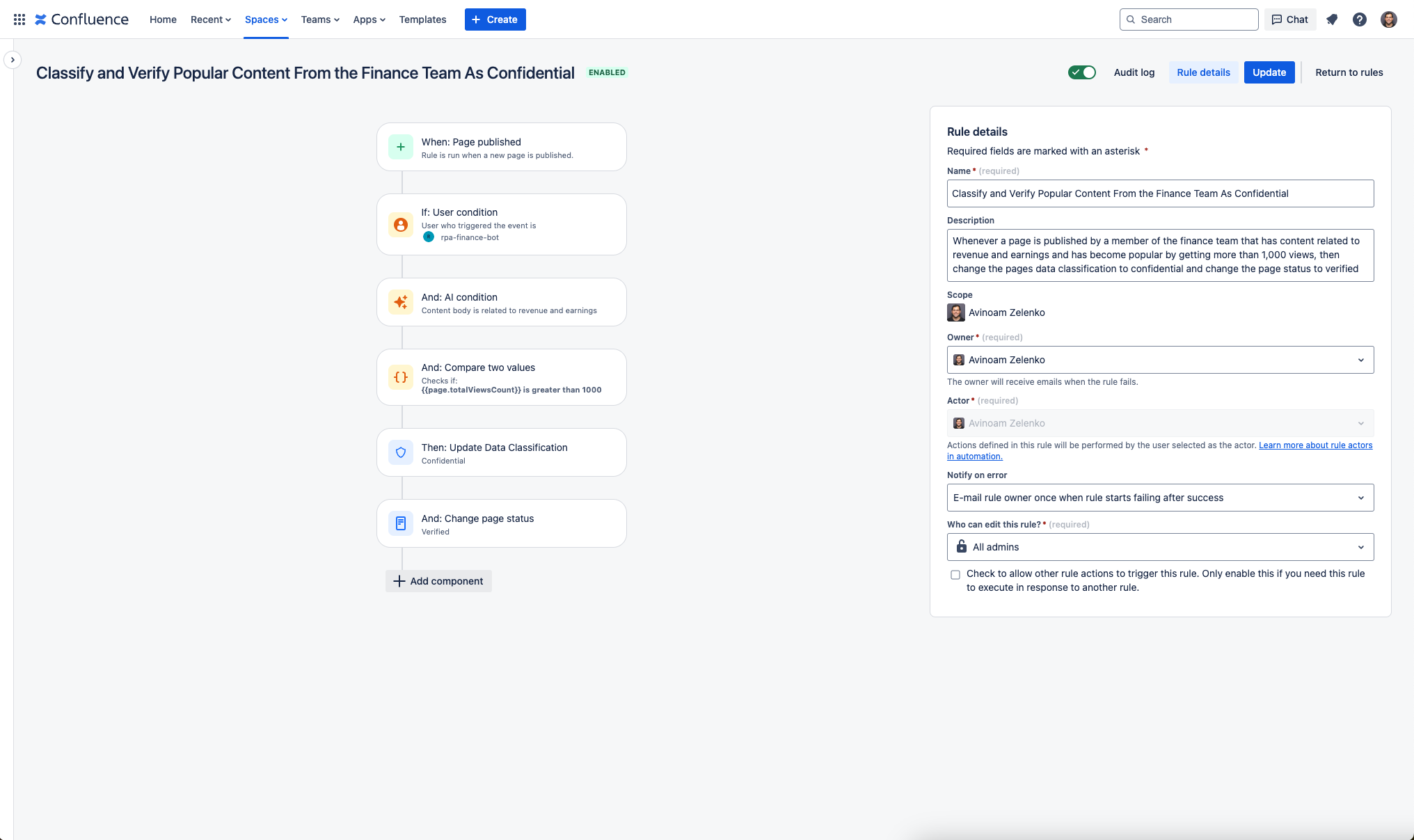1414x840 pixels.
Task: Select the User condition icon
Action: (x=400, y=224)
